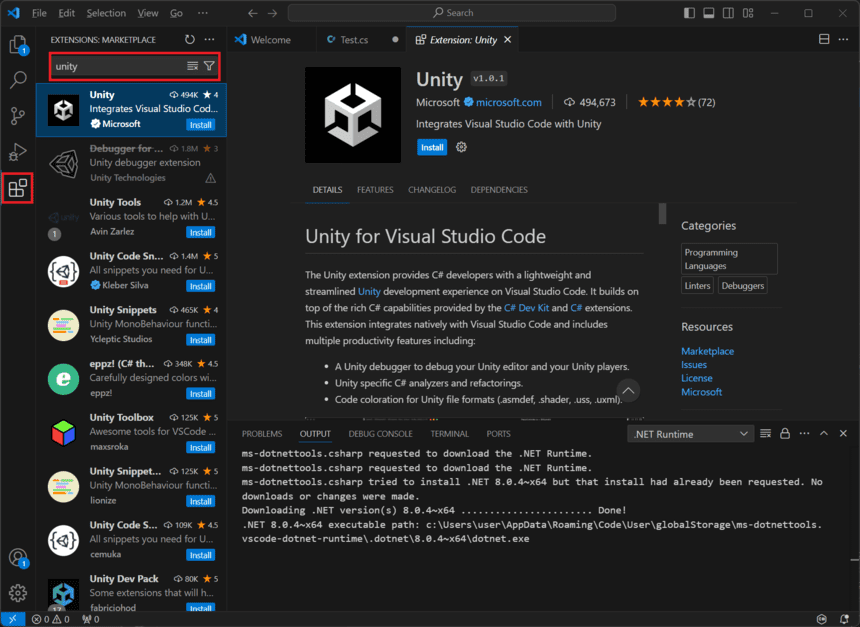The image size is (860, 627).
Task: Open editor more actions menu
Action: point(844,39)
